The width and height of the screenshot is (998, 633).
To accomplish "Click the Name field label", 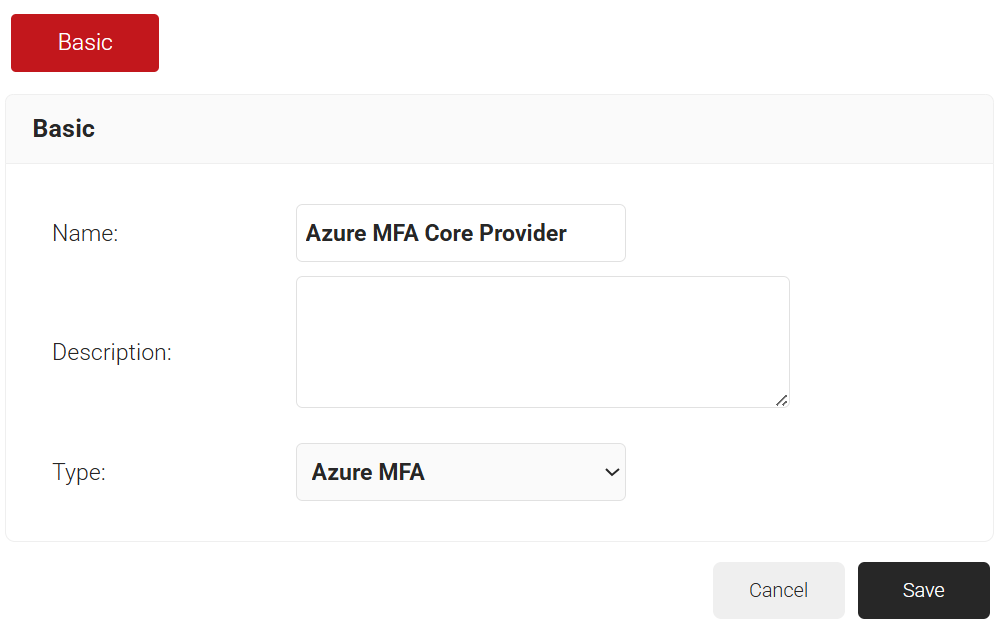I will coord(85,233).
